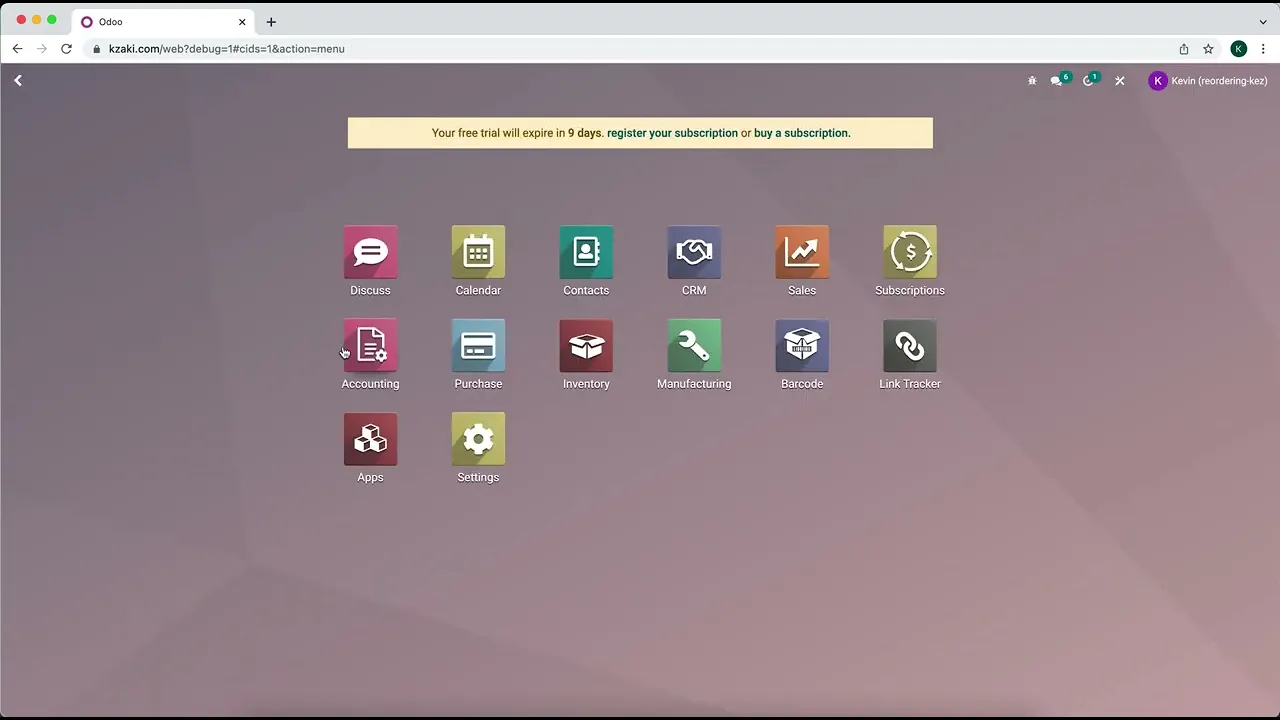Bookmark this page with the star
This screenshot has width=1280, height=720.
click(x=1208, y=48)
